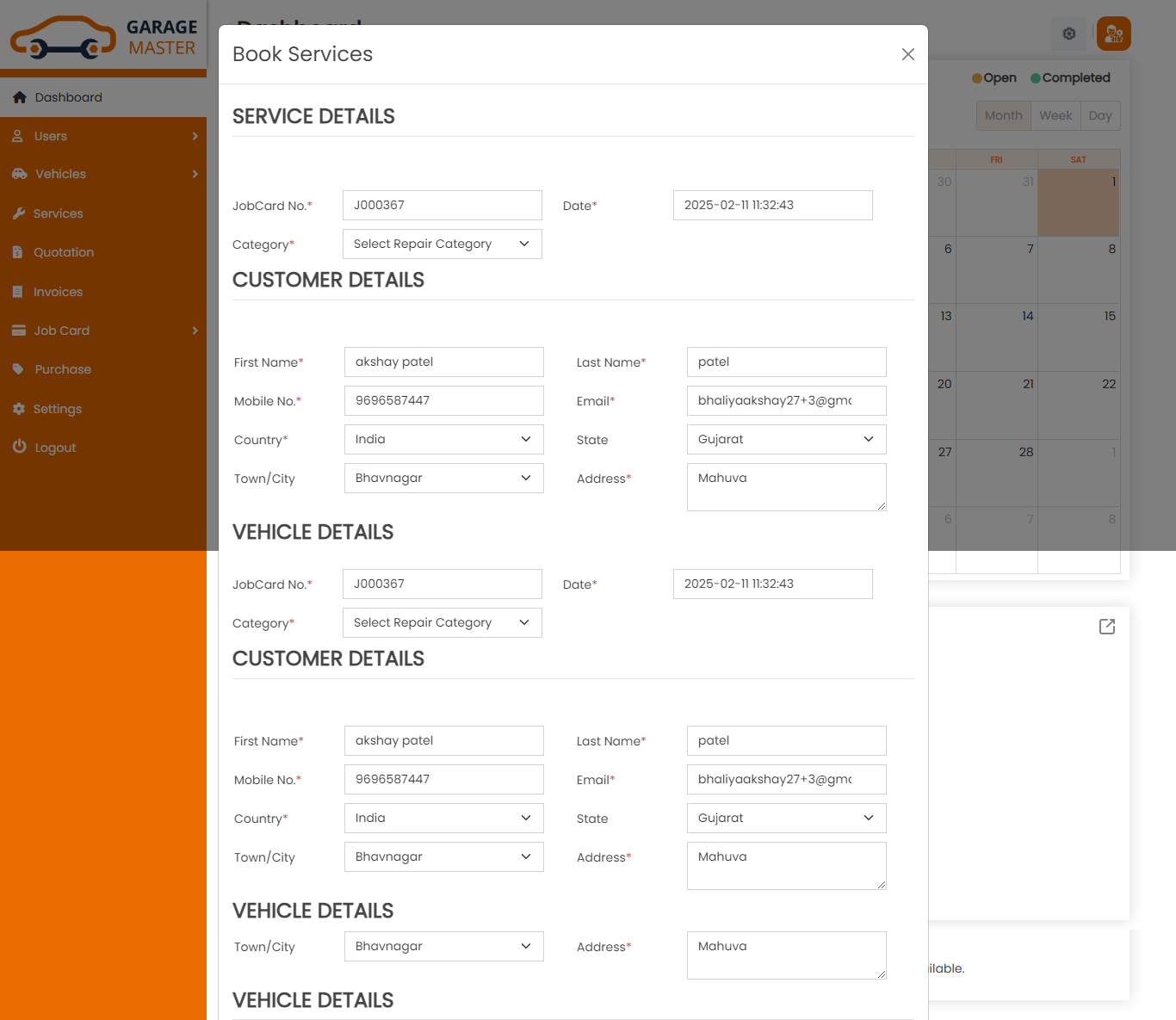Open the Select Repair Category dropdown
The height and width of the screenshot is (1020, 1176).
pyautogui.click(x=442, y=244)
